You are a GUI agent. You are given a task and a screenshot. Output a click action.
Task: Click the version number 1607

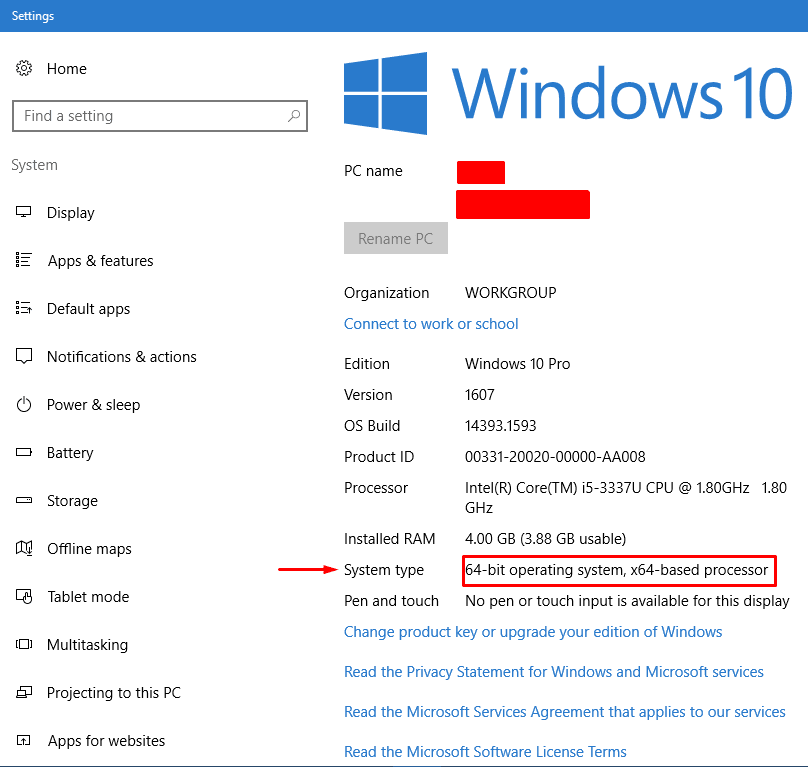pos(479,395)
